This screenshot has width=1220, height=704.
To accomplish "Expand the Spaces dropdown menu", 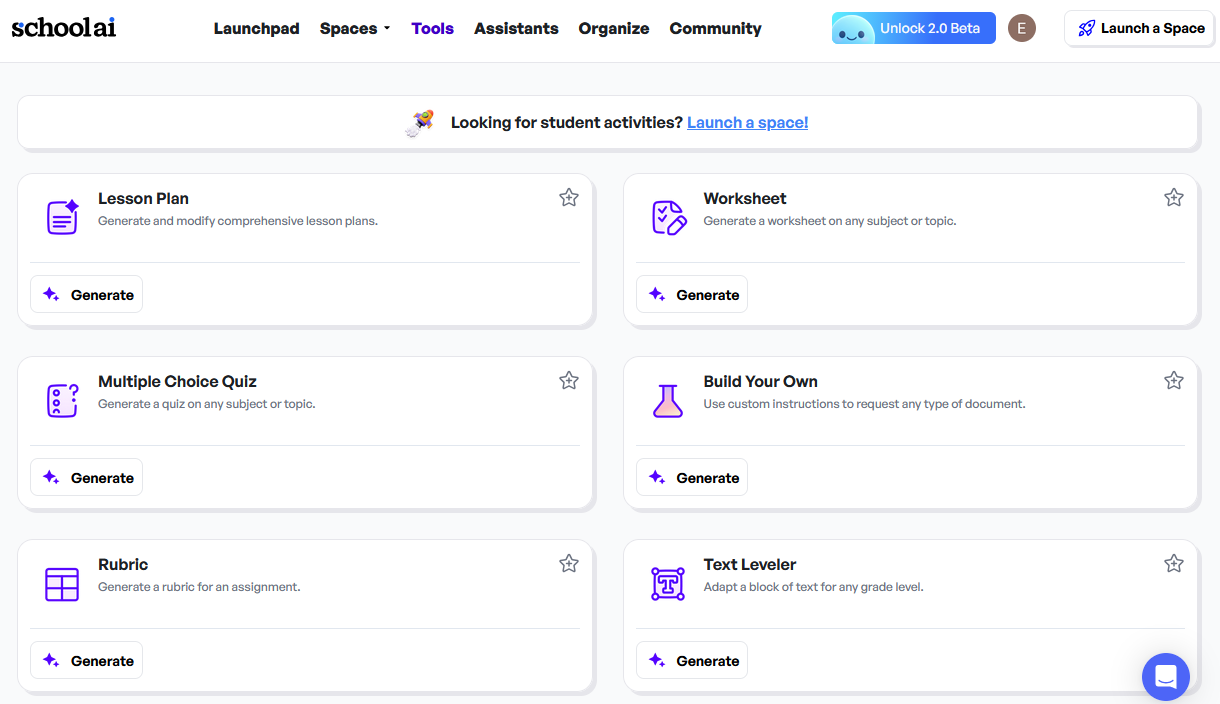I will pyautogui.click(x=354, y=28).
